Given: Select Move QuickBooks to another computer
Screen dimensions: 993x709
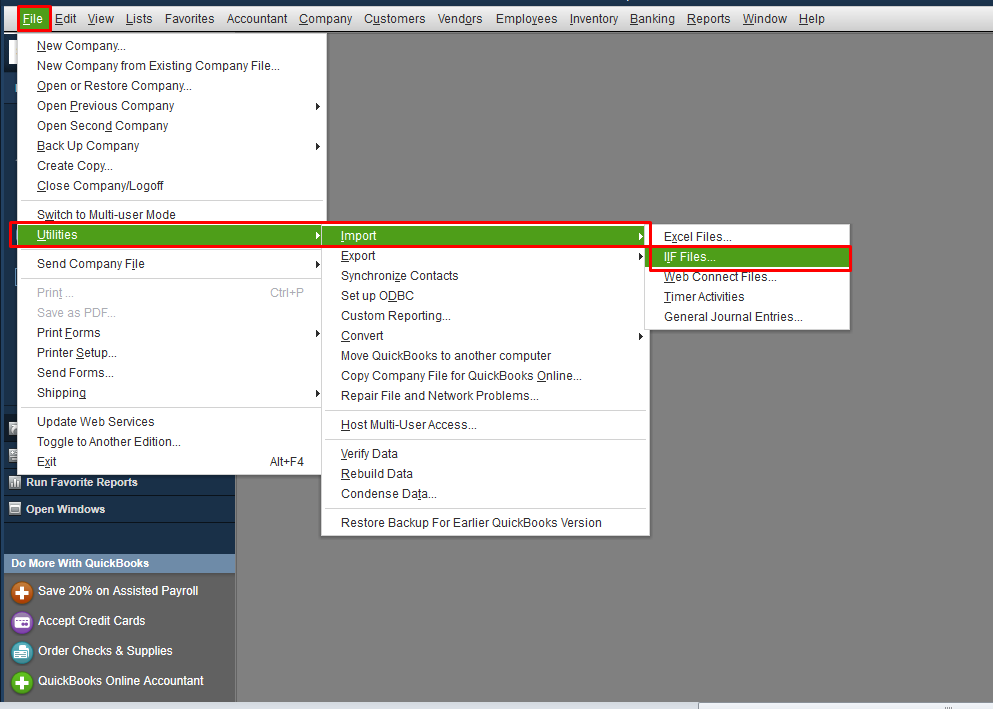Looking at the screenshot, I should point(485,356).
